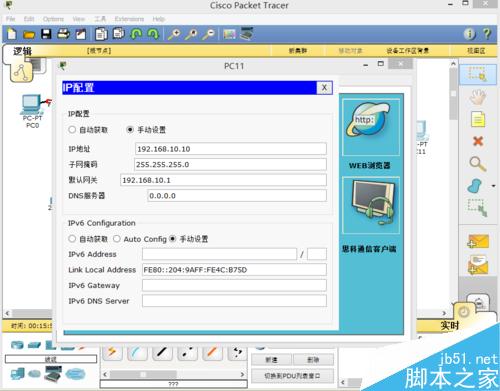
Task: Open the File menu
Action: [11, 19]
